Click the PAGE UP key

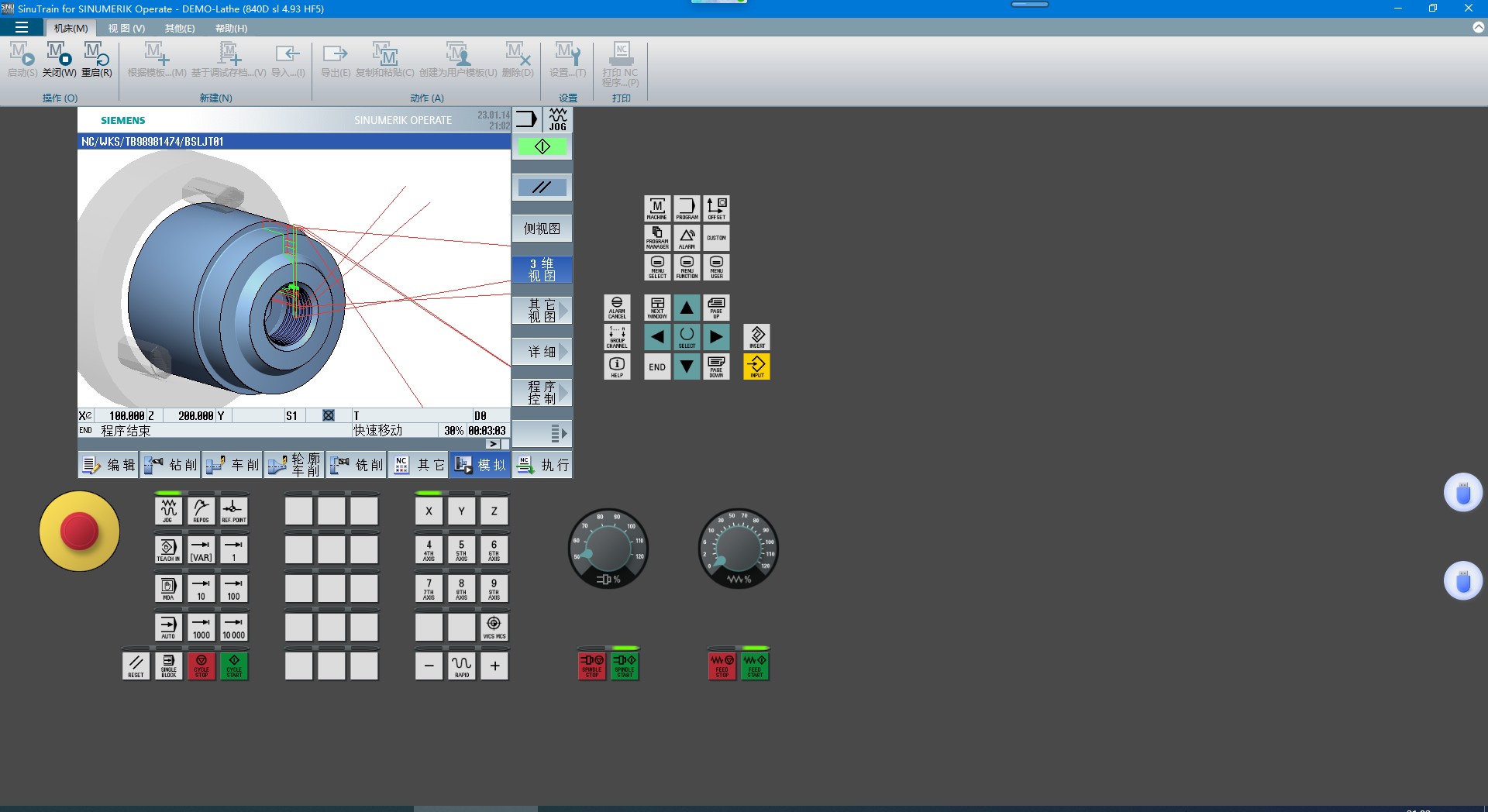pos(716,308)
